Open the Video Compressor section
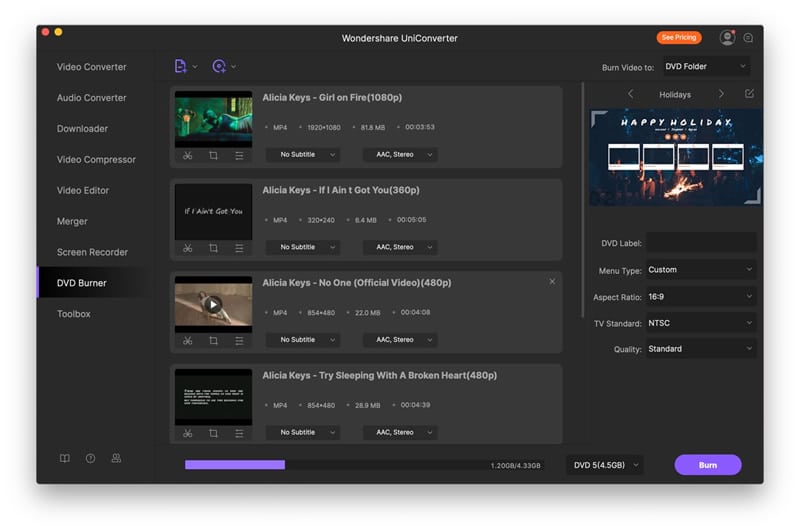The height and width of the screenshot is (532, 800). [x=96, y=160]
